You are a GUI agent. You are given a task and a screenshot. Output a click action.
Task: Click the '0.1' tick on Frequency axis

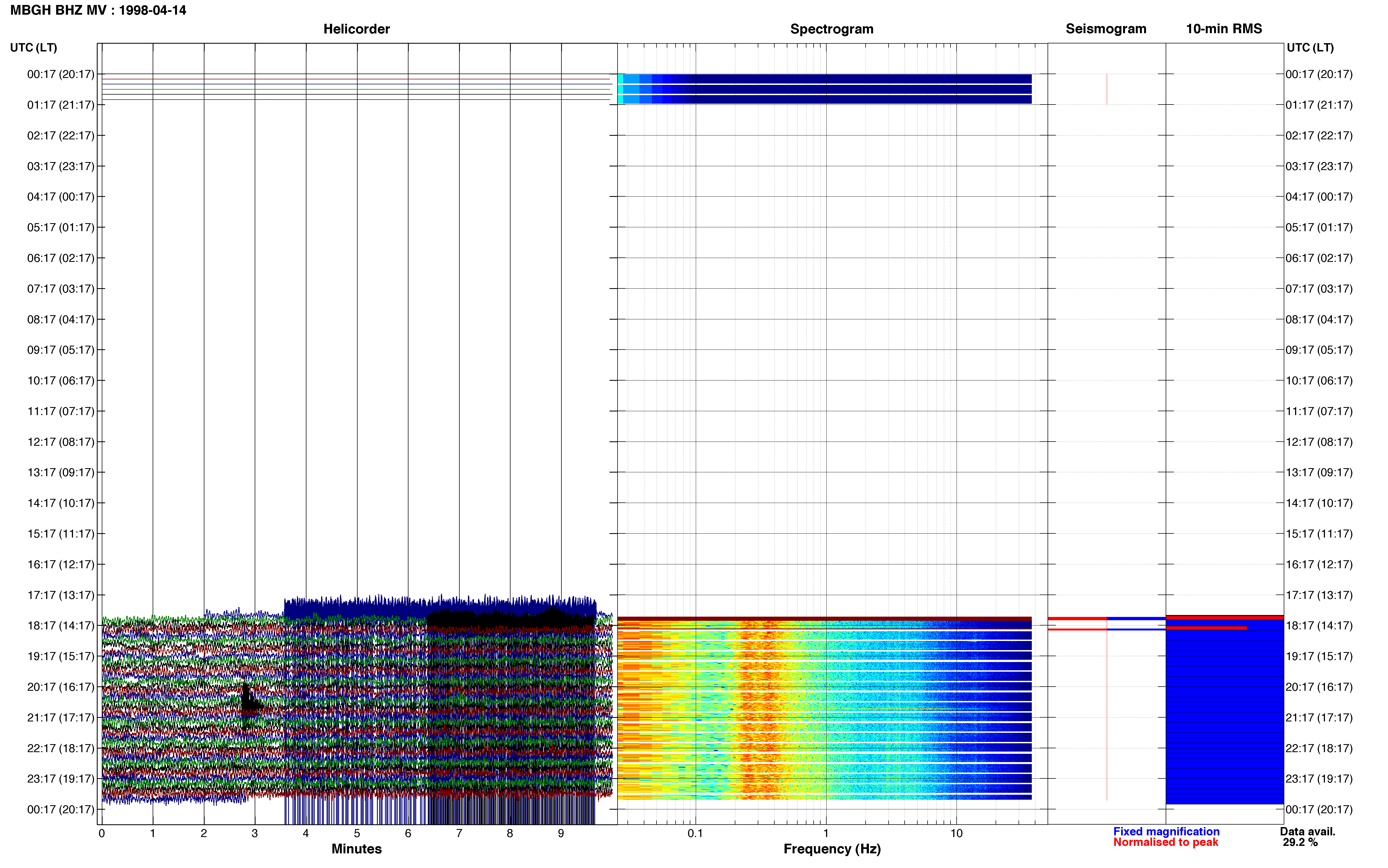(695, 833)
